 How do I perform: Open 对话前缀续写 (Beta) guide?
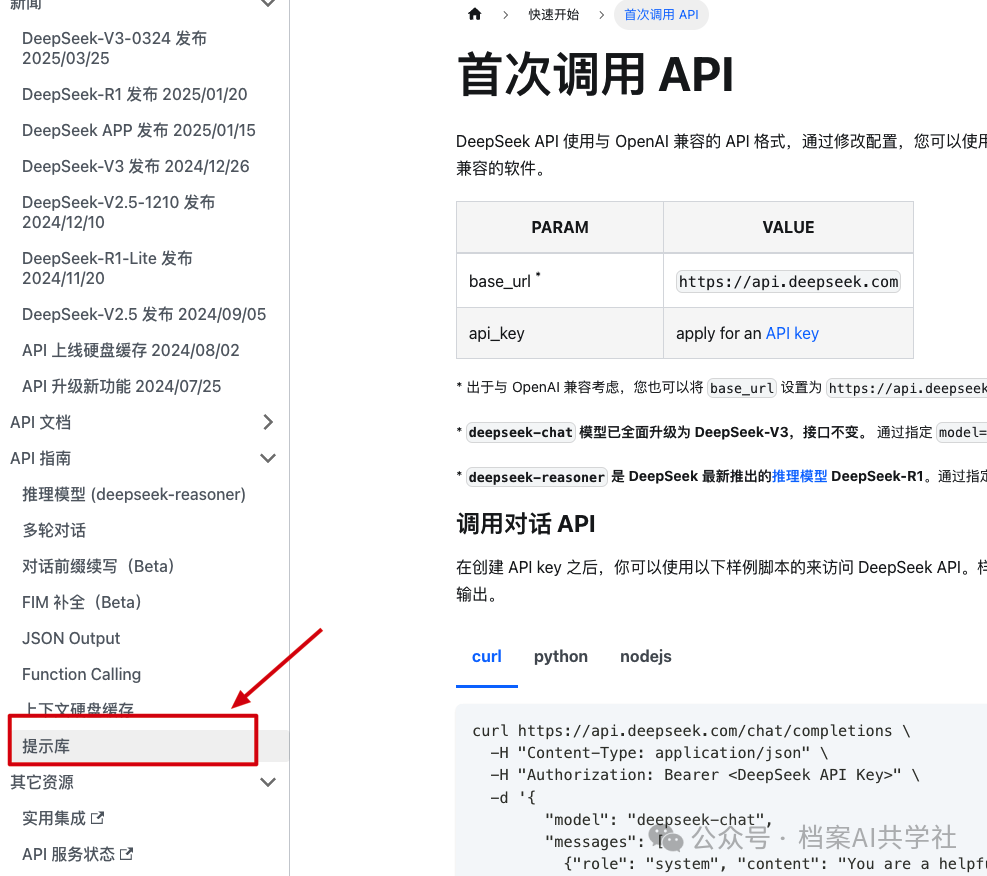[x=98, y=566]
